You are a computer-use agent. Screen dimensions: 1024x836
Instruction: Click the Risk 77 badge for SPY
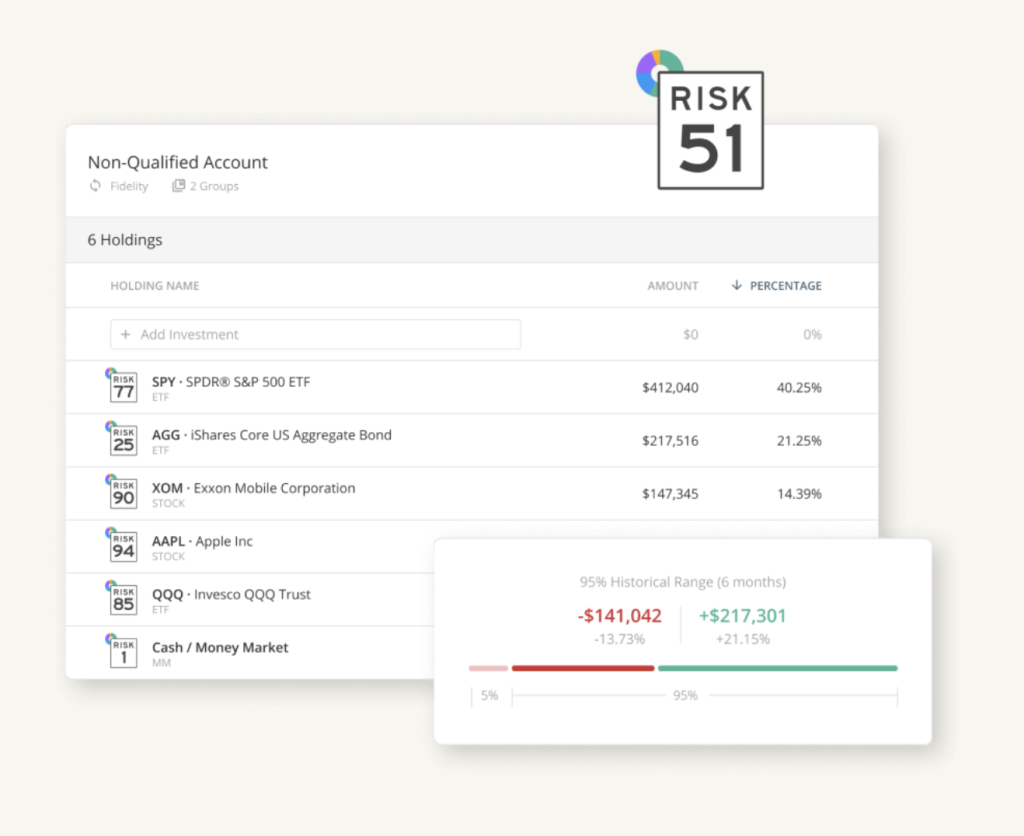click(123, 387)
